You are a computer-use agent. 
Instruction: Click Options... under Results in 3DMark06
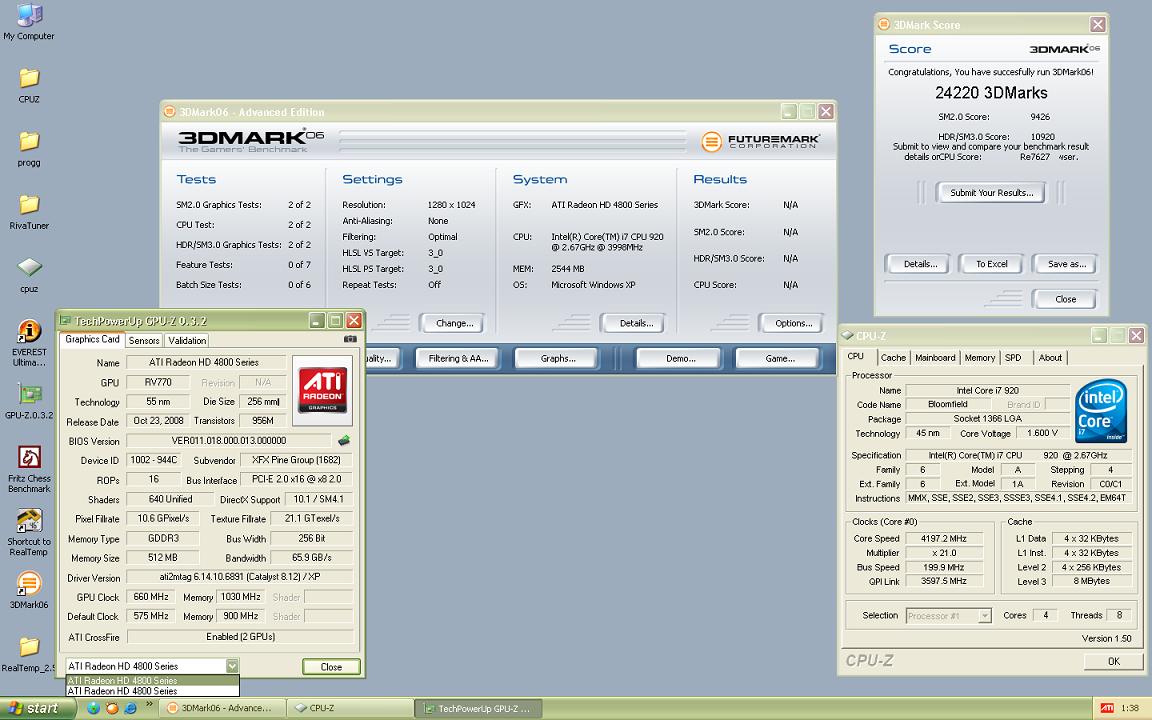[793, 323]
